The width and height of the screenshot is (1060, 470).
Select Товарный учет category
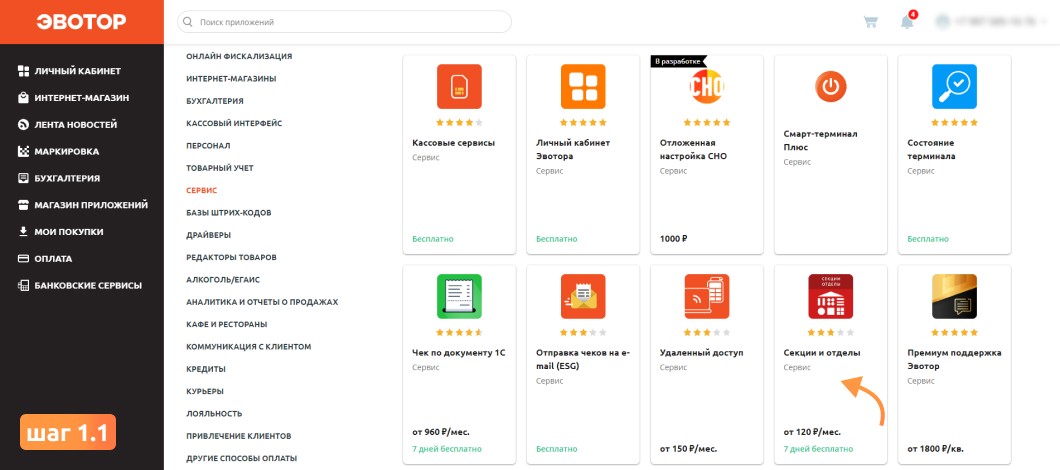pos(220,168)
